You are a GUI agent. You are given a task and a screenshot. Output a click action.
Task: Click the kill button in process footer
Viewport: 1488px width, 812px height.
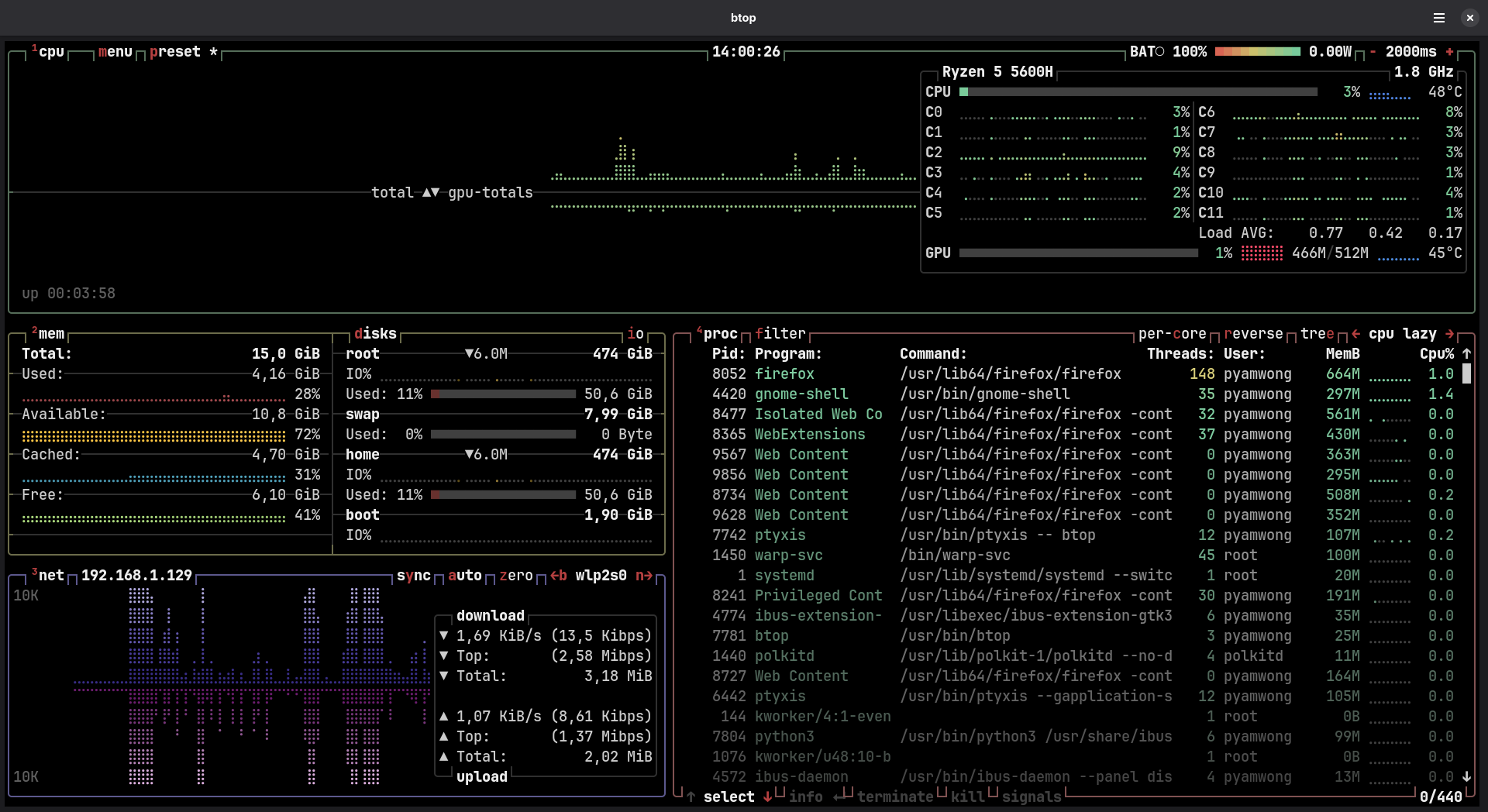(x=967, y=797)
